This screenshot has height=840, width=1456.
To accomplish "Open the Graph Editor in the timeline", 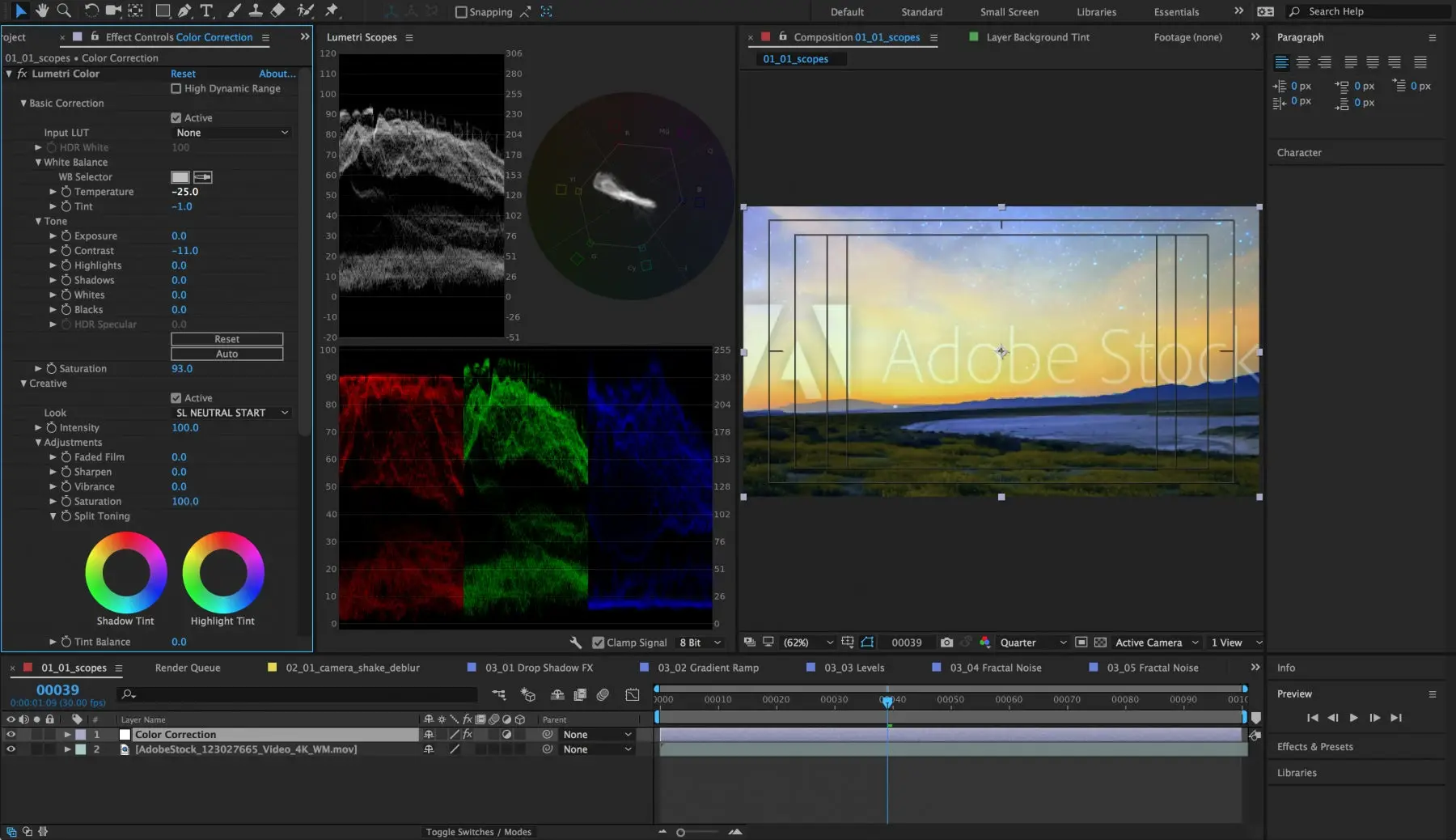I will tap(633, 695).
